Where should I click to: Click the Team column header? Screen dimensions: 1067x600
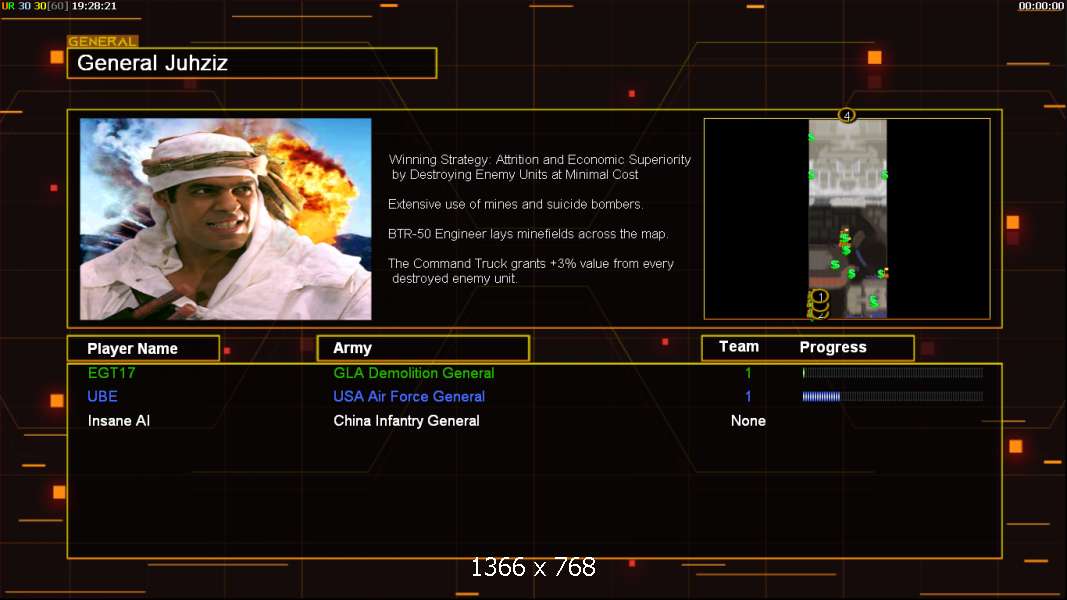click(739, 347)
